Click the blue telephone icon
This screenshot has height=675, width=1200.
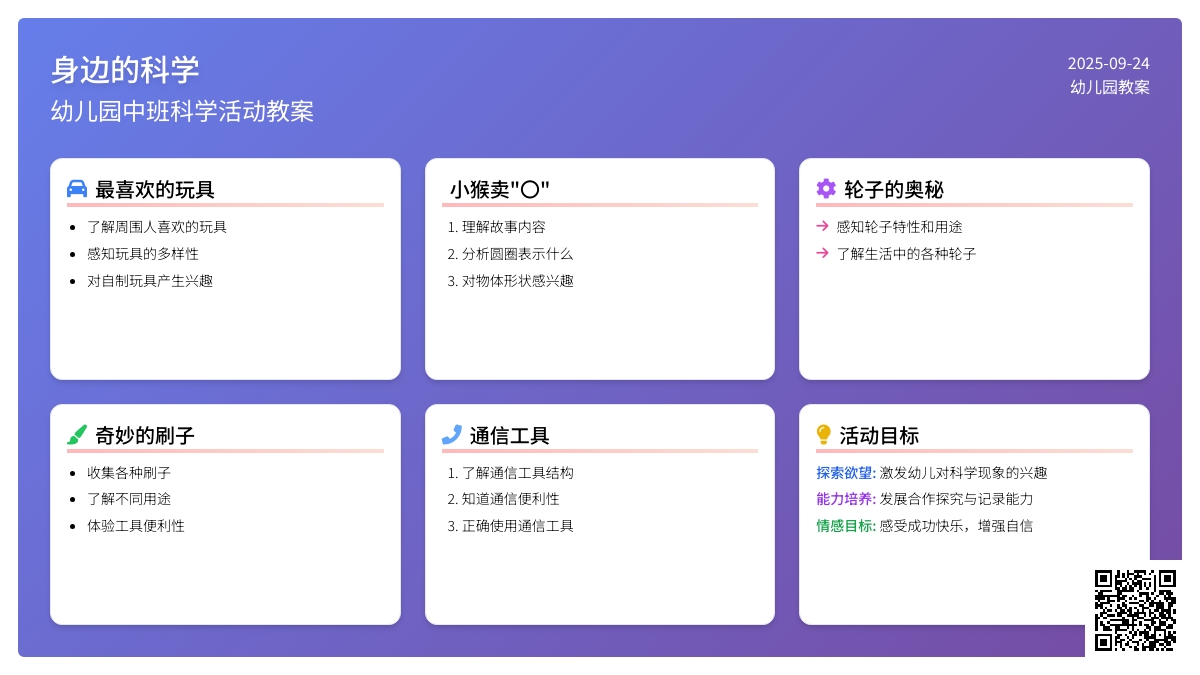point(451,435)
